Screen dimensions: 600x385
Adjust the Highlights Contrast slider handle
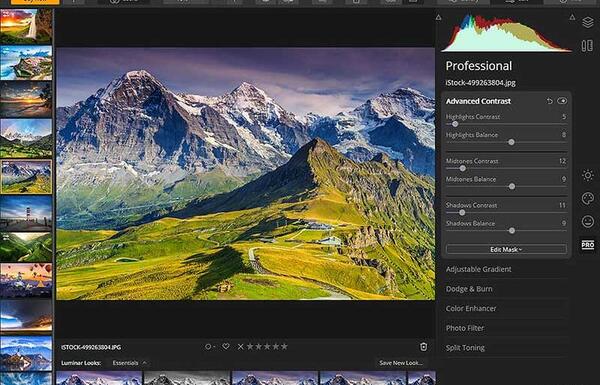455,124
